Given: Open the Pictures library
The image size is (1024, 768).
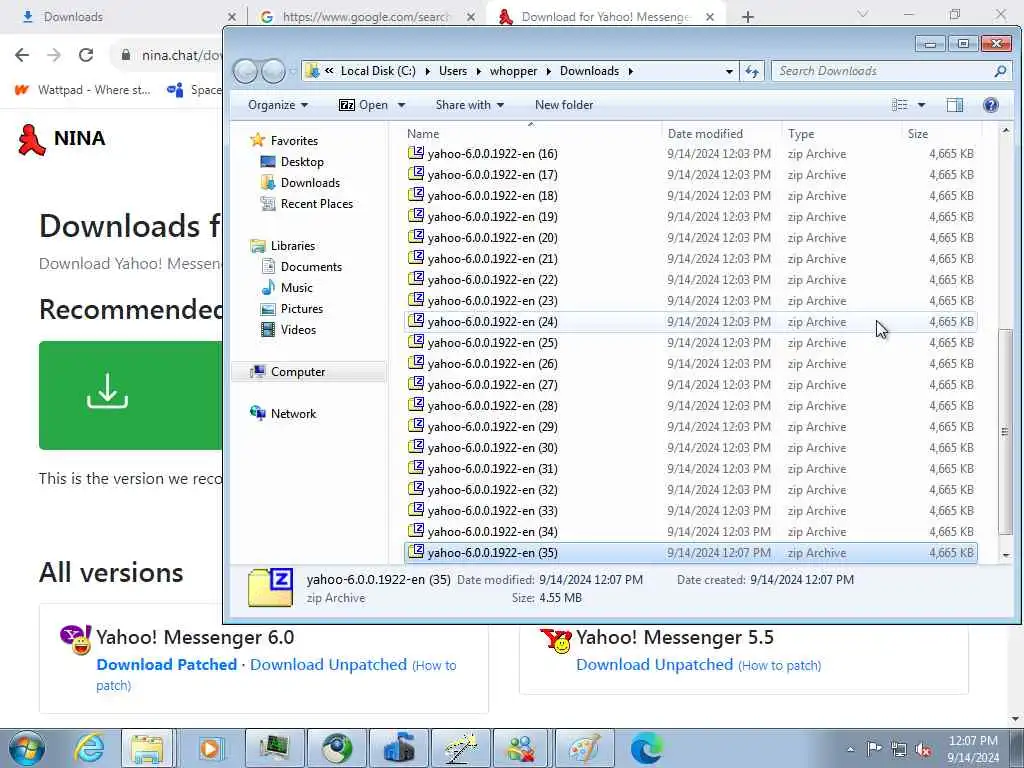Looking at the screenshot, I should (301, 309).
